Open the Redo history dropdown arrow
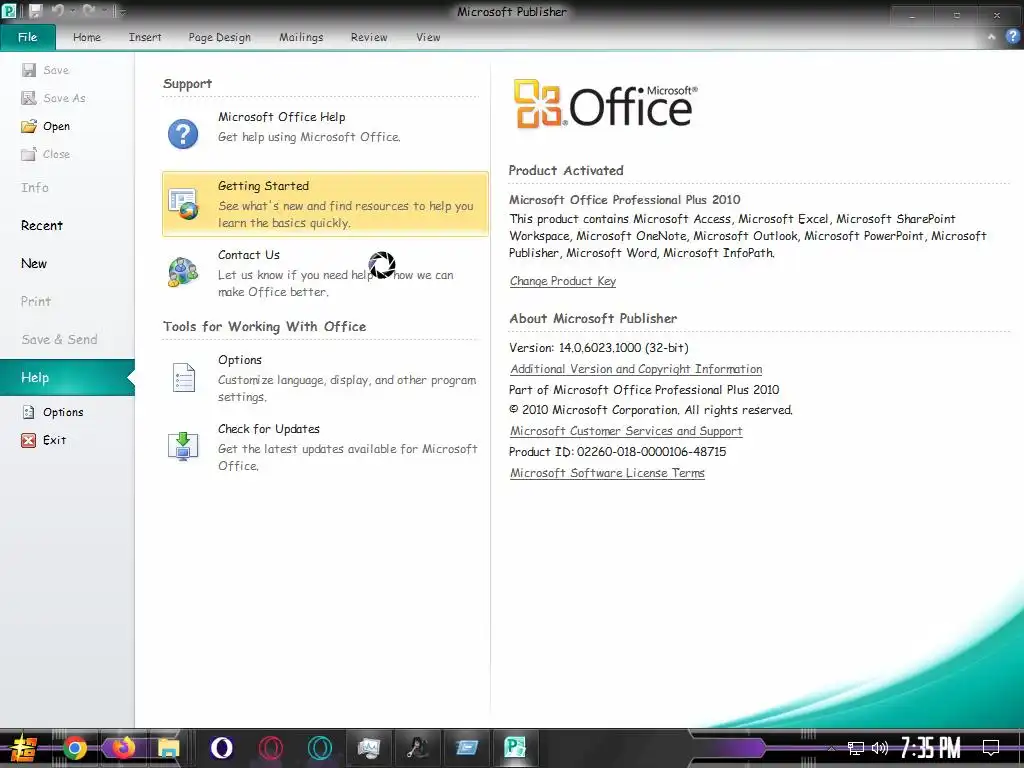1024x768 pixels. click(x=103, y=12)
